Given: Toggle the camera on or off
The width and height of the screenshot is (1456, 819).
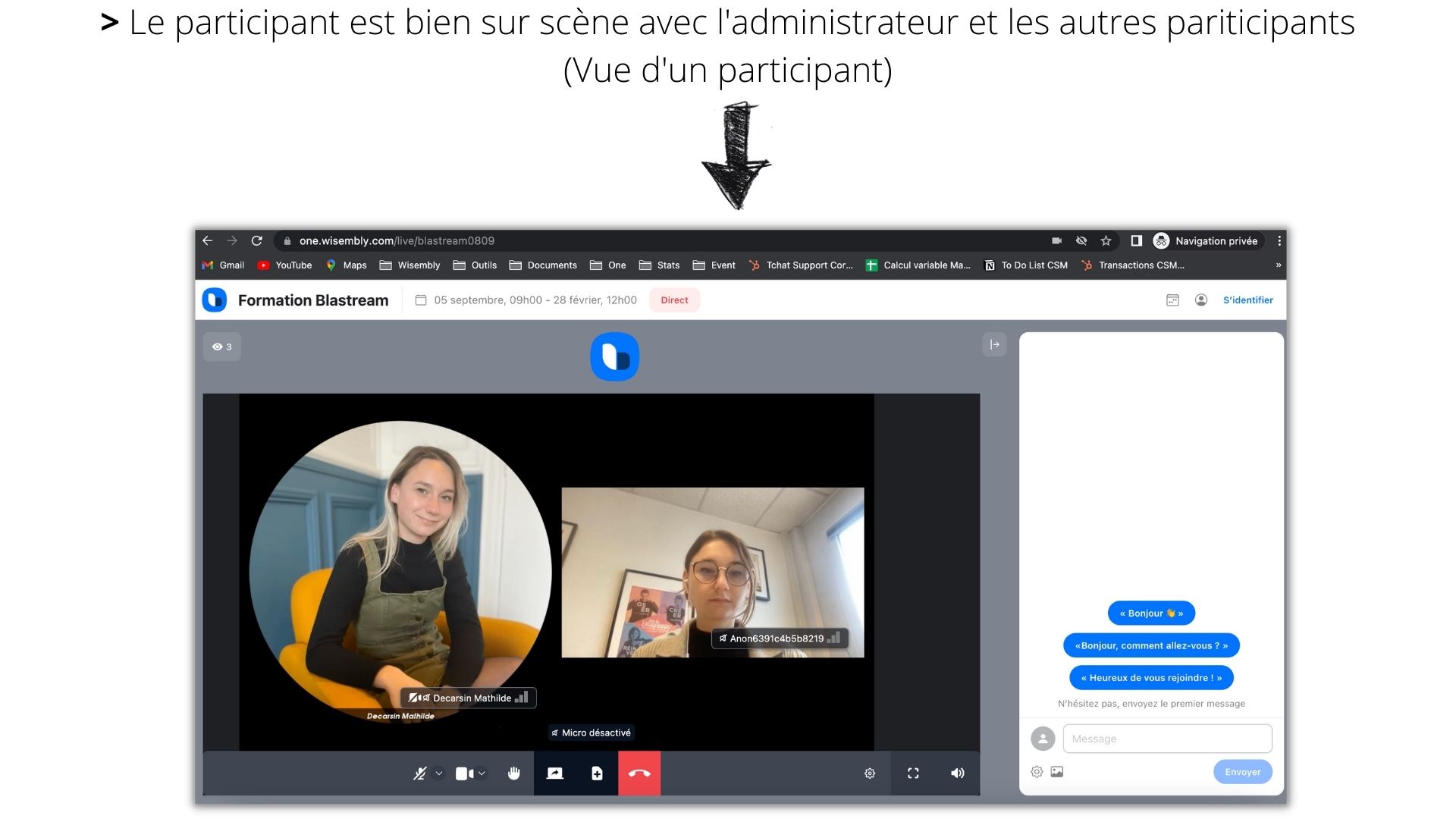Looking at the screenshot, I should point(463,773).
